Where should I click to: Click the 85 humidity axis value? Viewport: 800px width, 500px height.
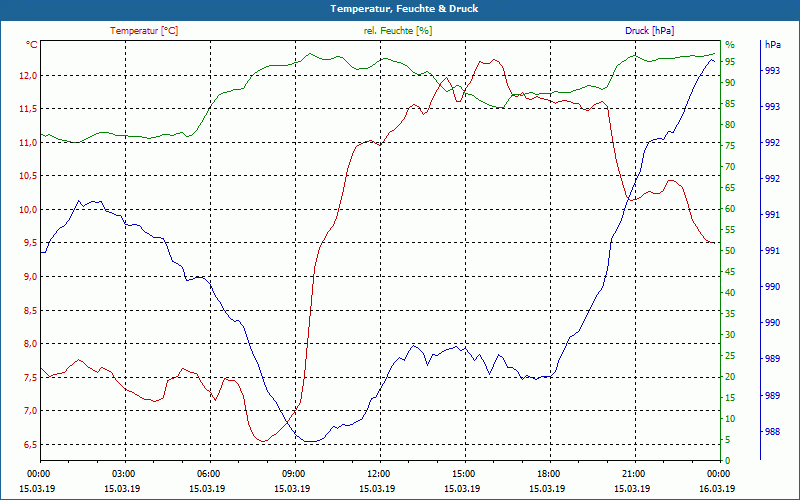(730, 104)
